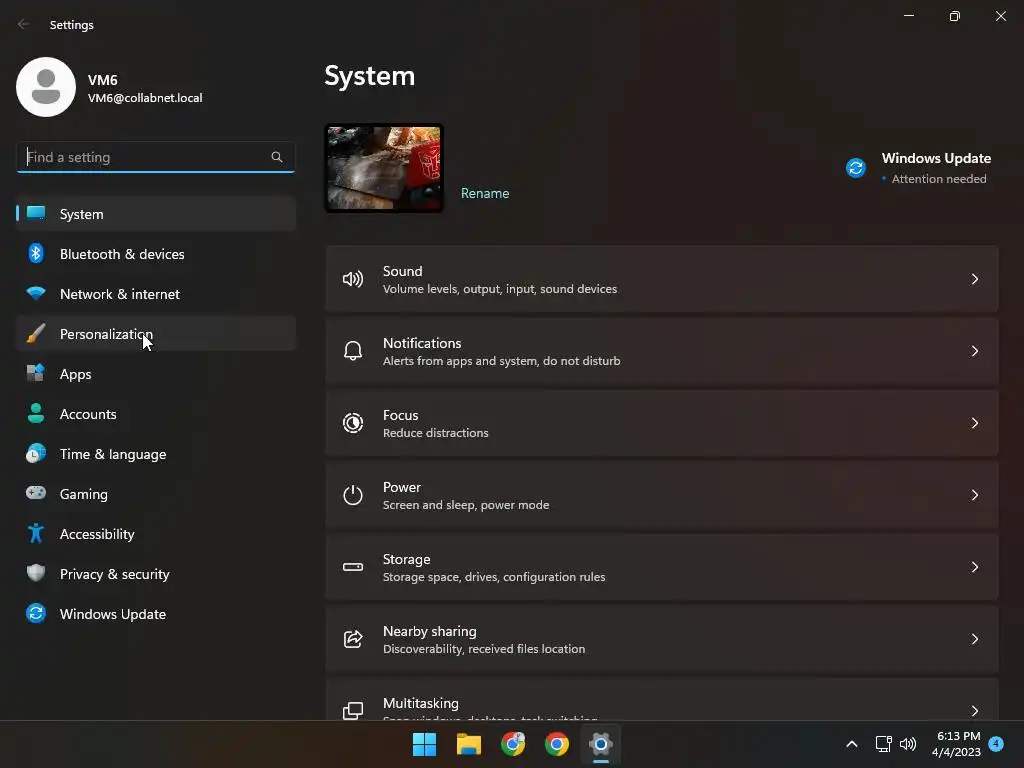Open File Explorer from taskbar
The height and width of the screenshot is (768, 1024).
coord(468,744)
